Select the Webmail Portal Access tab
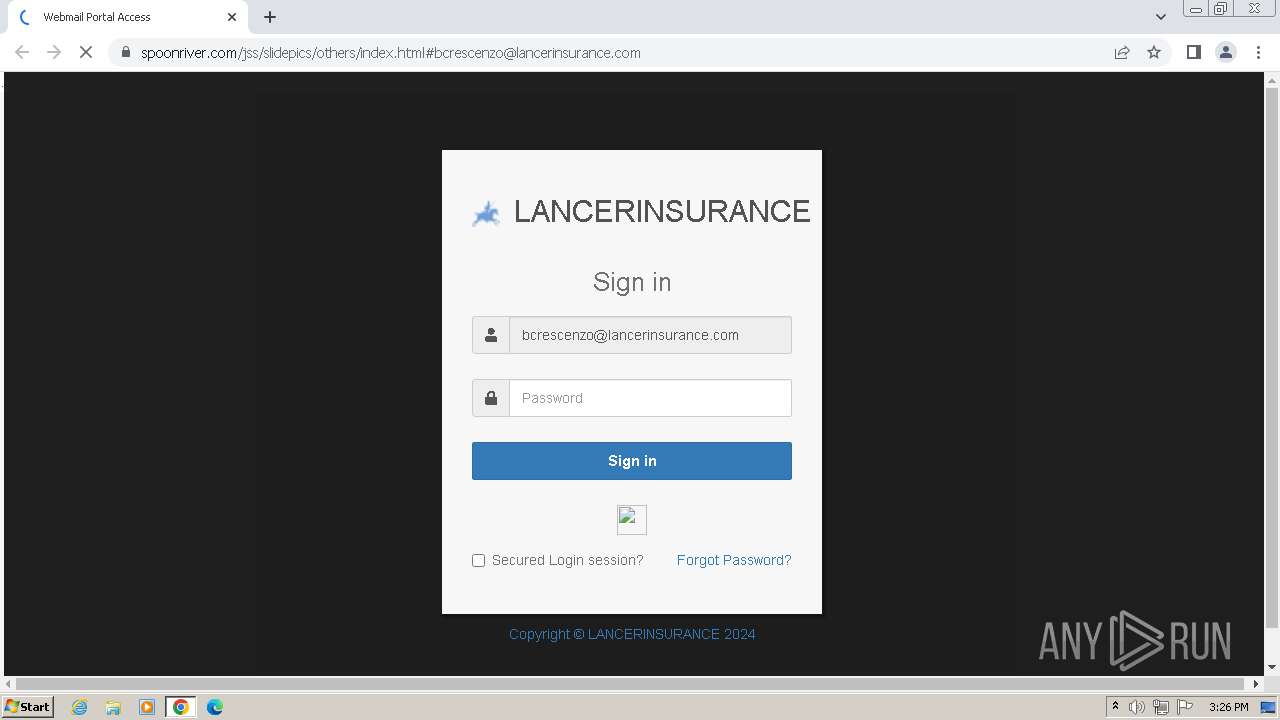This screenshot has width=1280, height=720. click(x=128, y=17)
